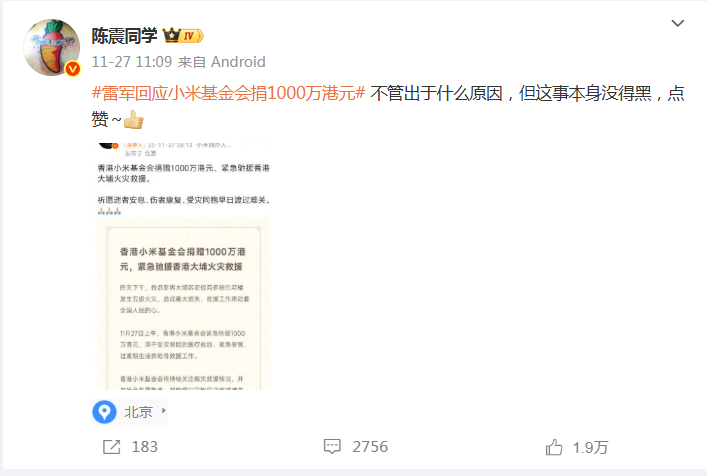Viewport: 707px width, 476px height.
Task: Click the crown level IV membership badge
Action: (x=183, y=35)
